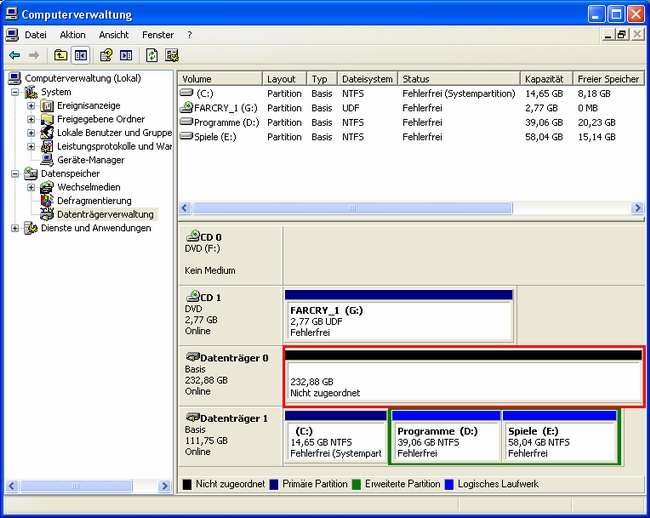This screenshot has width=650, height=518.
Task: Click the Datenträgerverwaltung tree icon
Action: (47, 214)
